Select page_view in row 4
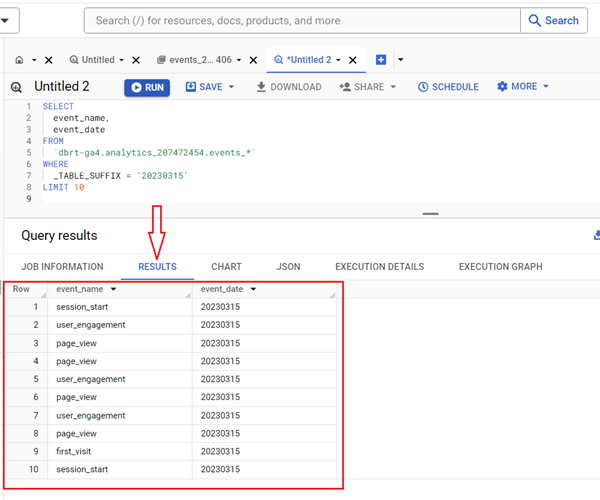Viewport: 600px width, 500px height. [77, 361]
